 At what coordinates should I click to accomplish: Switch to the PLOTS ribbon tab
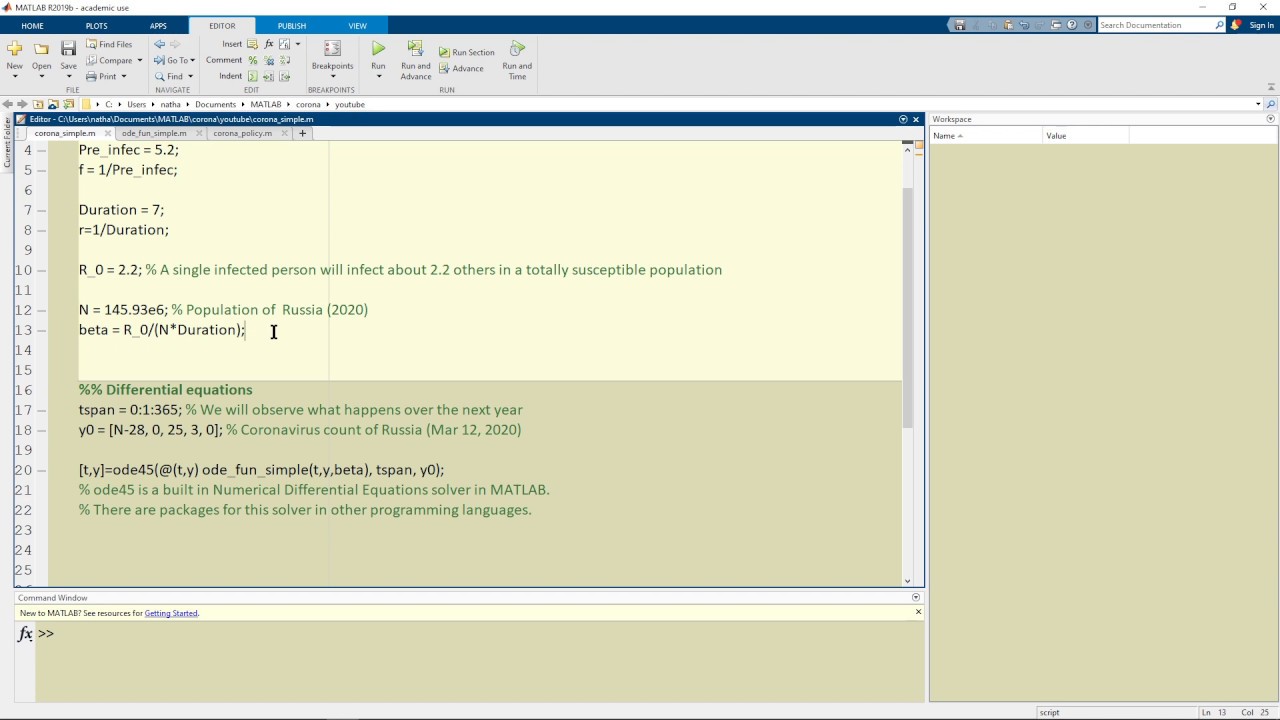point(96,26)
